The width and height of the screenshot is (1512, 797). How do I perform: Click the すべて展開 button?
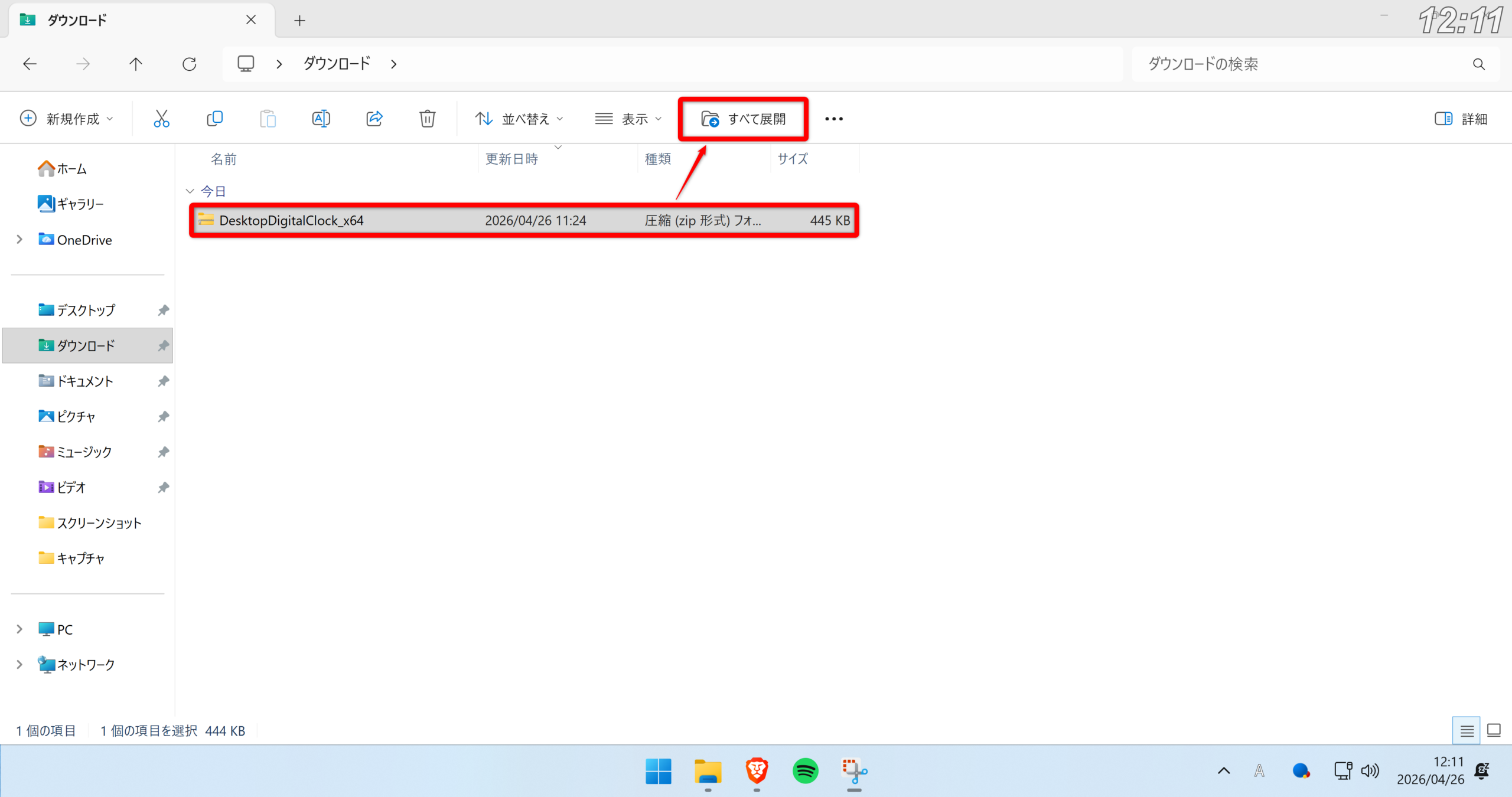tap(743, 119)
